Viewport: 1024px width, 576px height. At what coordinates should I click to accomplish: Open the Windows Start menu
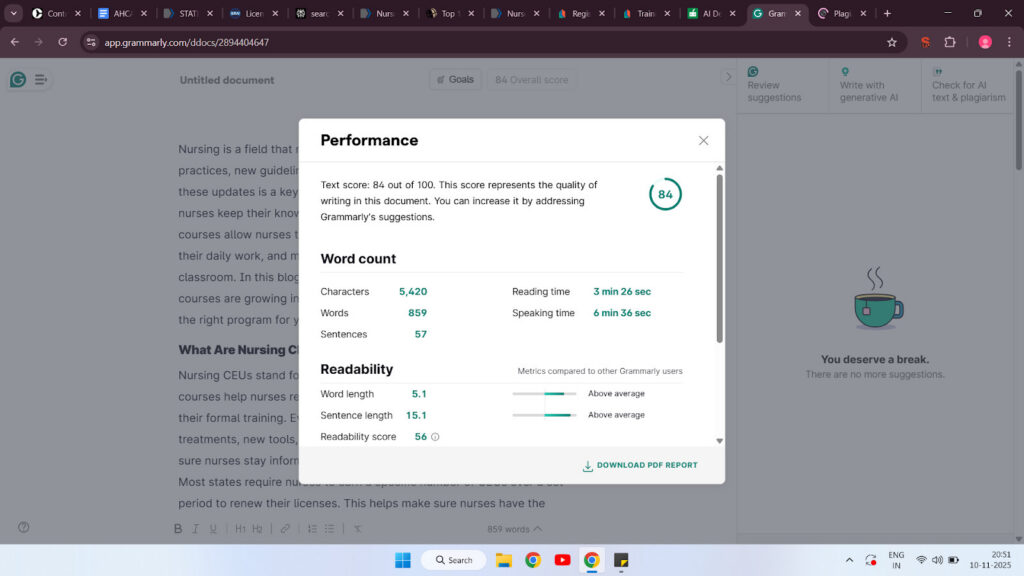coord(402,560)
